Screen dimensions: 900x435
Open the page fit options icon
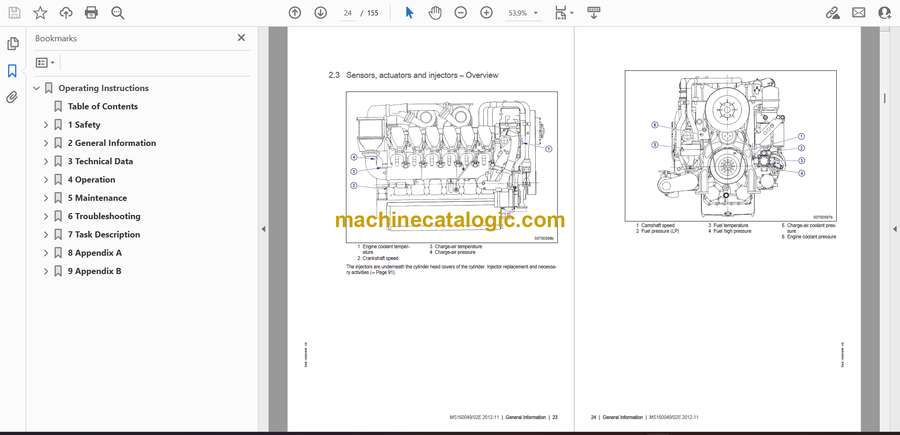[x=562, y=13]
